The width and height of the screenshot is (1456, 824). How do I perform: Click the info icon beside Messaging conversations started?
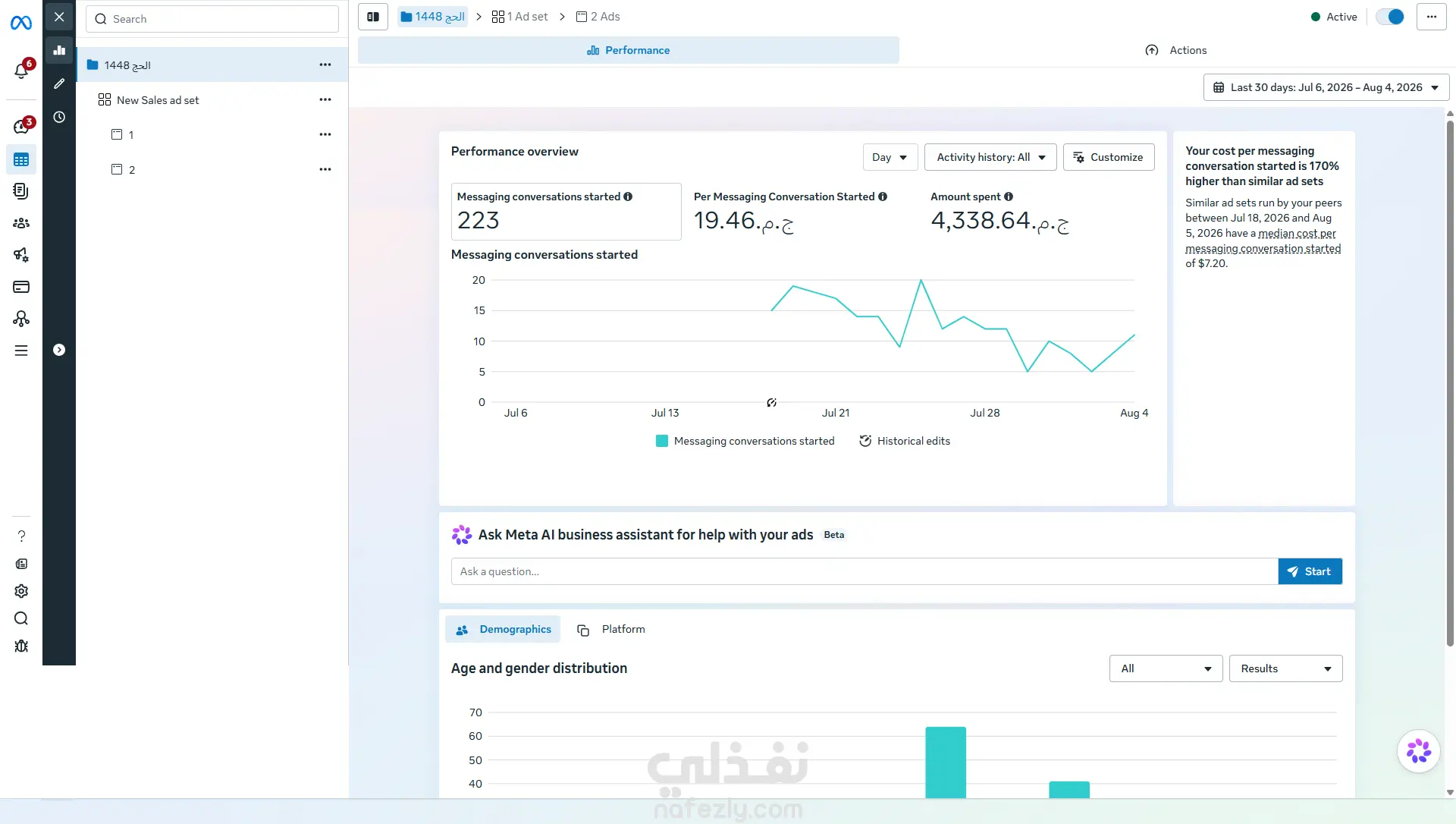coord(628,197)
